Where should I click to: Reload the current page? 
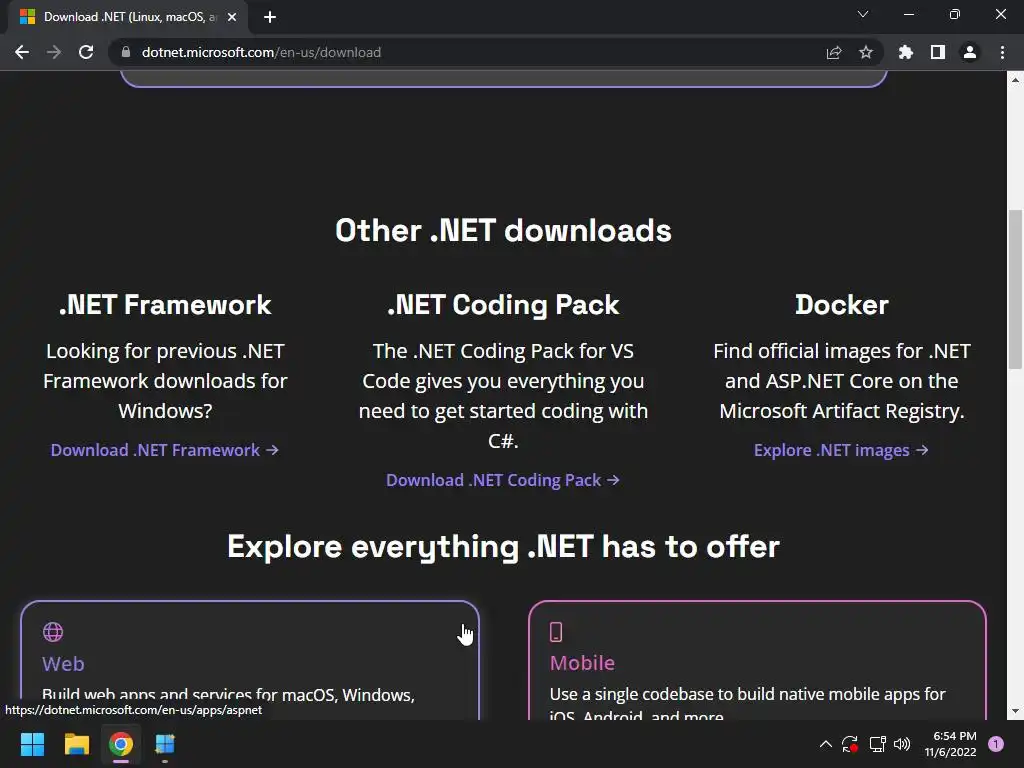tap(86, 52)
